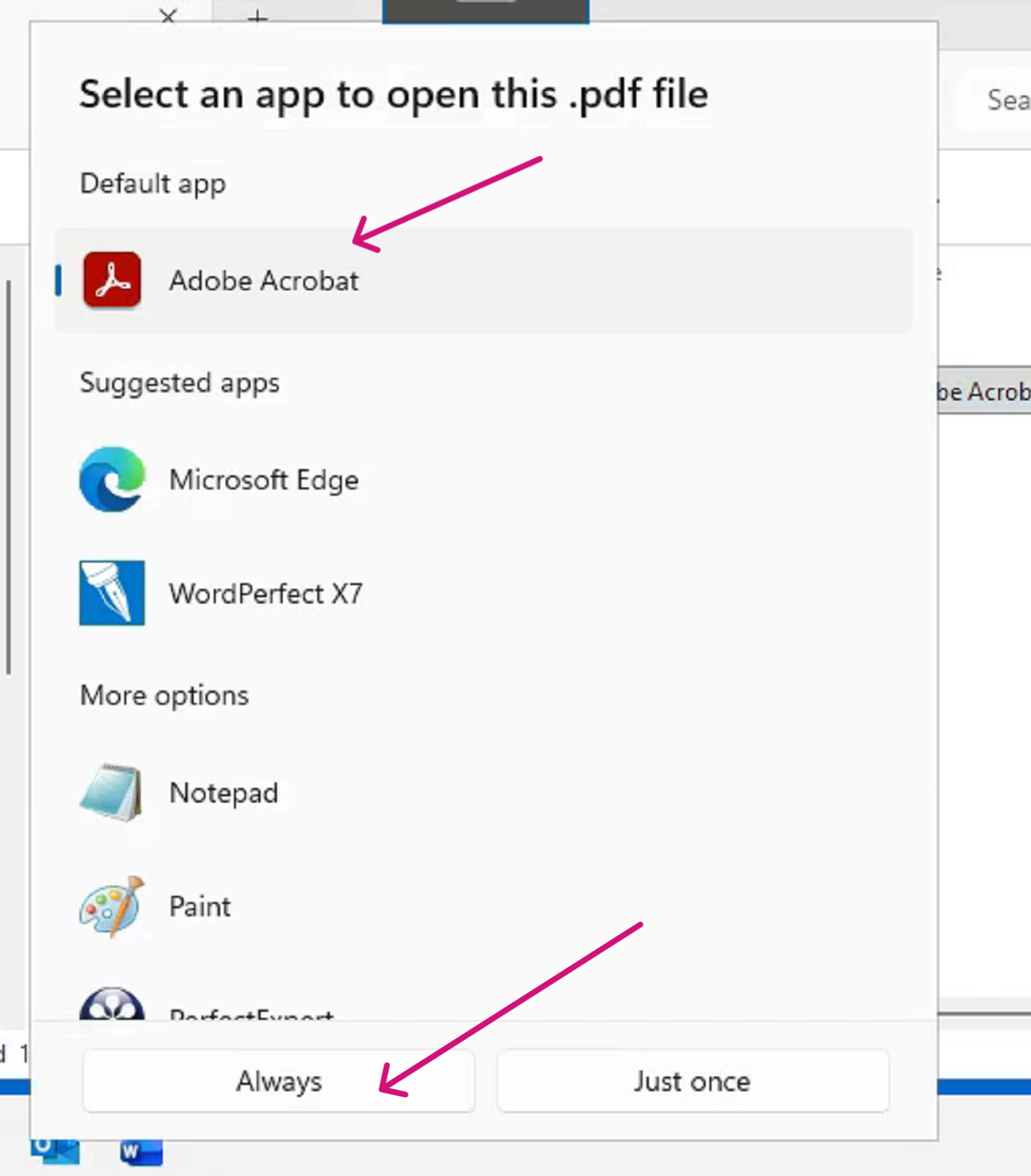Click the Just once button
Screen dimensions: 1031x1176
point(693,1081)
